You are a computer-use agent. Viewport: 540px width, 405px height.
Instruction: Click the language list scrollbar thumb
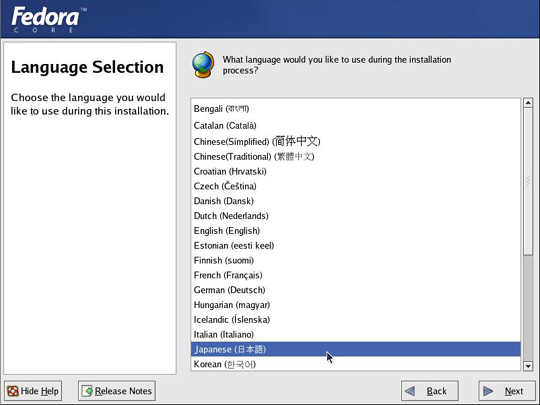click(528, 181)
